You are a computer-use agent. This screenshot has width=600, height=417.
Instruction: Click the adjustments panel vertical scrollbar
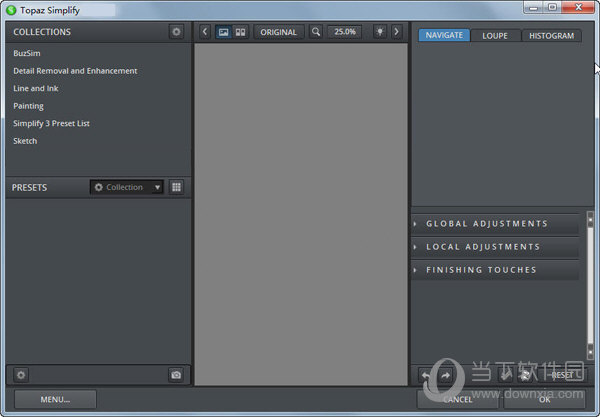[x=590, y=285]
